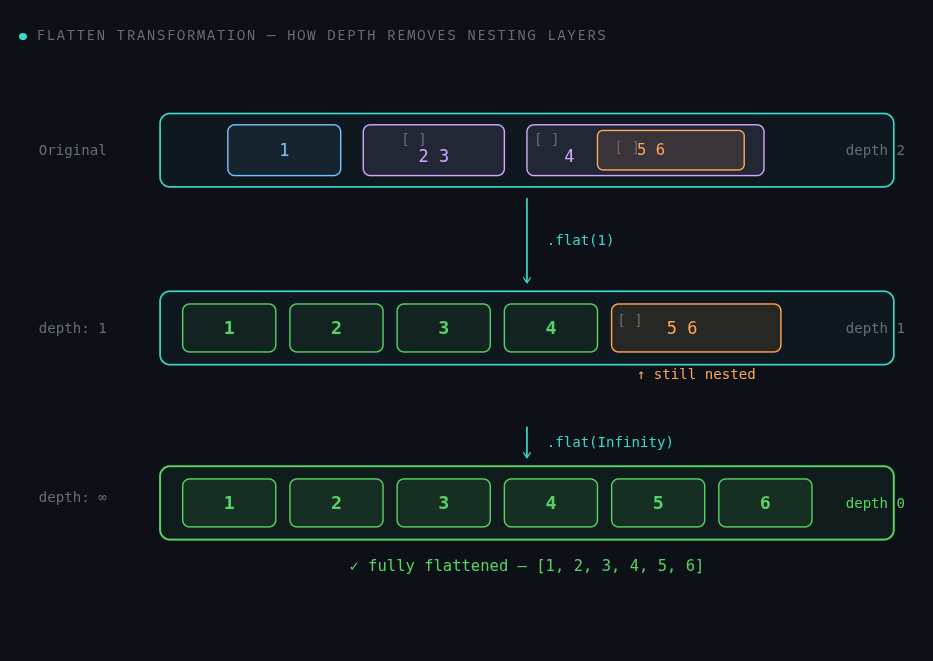Click the 'Original' row label
The width and height of the screenshot is (933, 661).
tap(73, 150)
